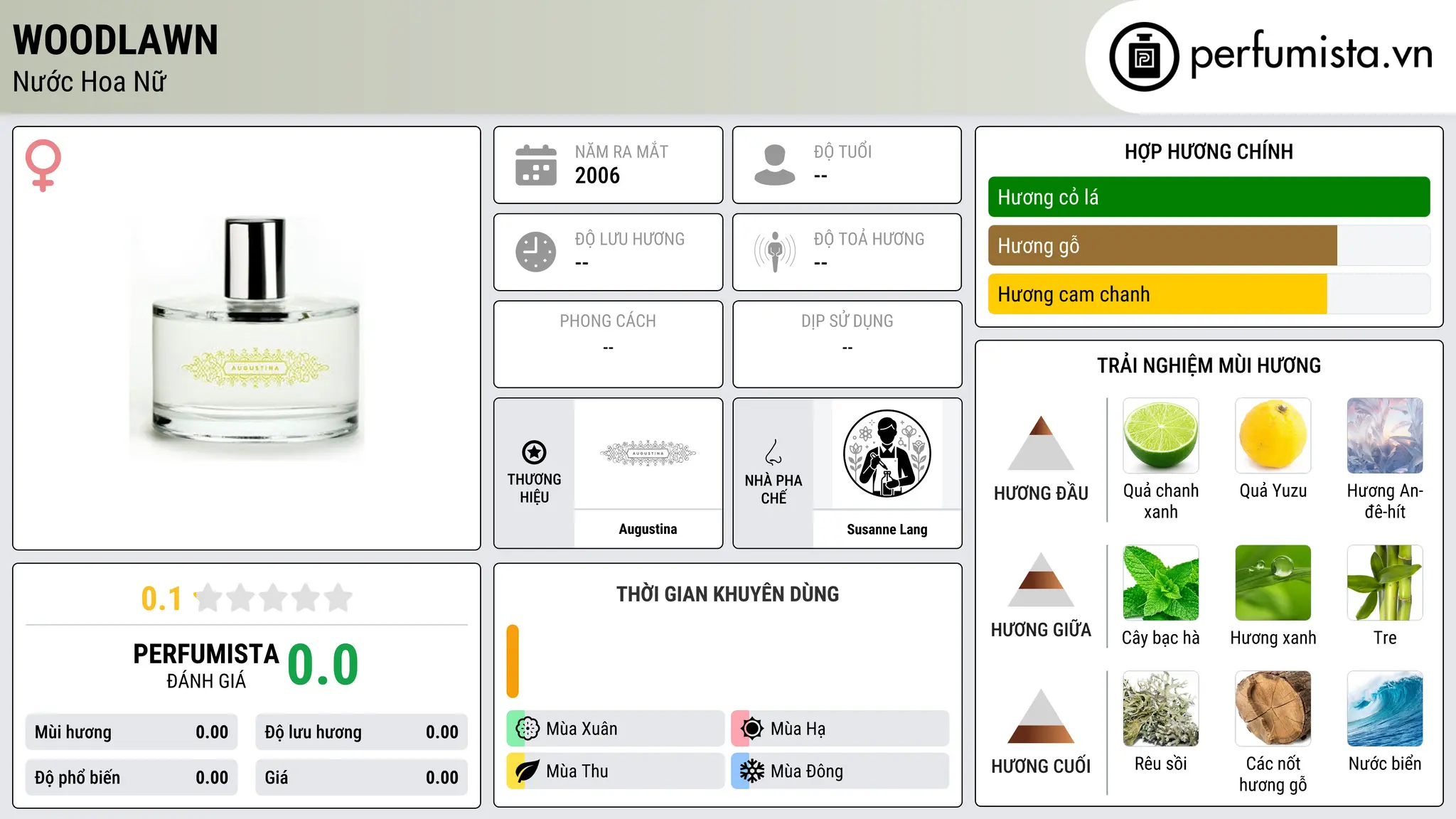This screenshot has height=819, width=1456.
Task: Click the Mùa Thu leaf icon
Action: coord(527,771)
